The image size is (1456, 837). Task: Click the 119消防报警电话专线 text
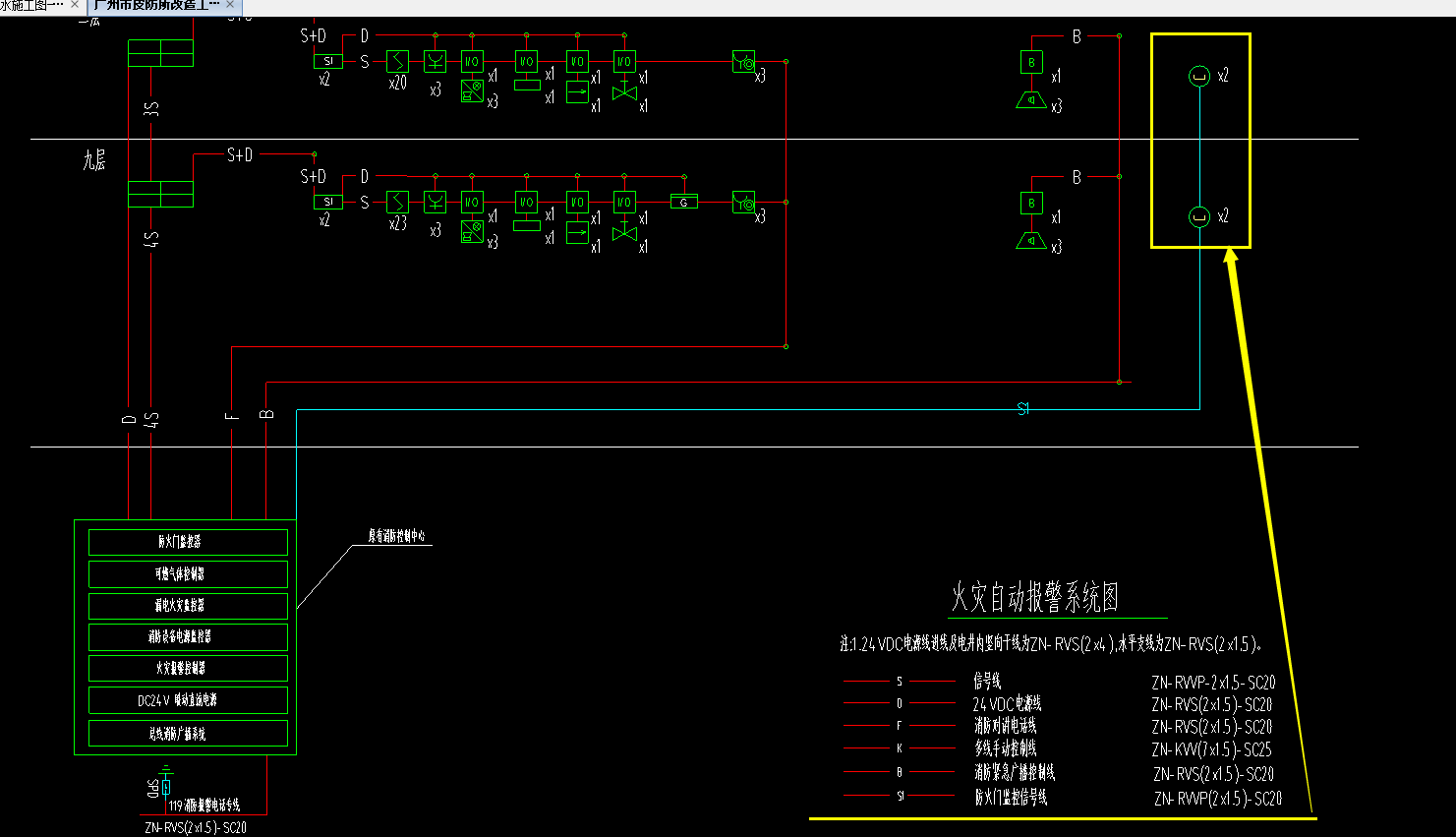coord(204,806)
